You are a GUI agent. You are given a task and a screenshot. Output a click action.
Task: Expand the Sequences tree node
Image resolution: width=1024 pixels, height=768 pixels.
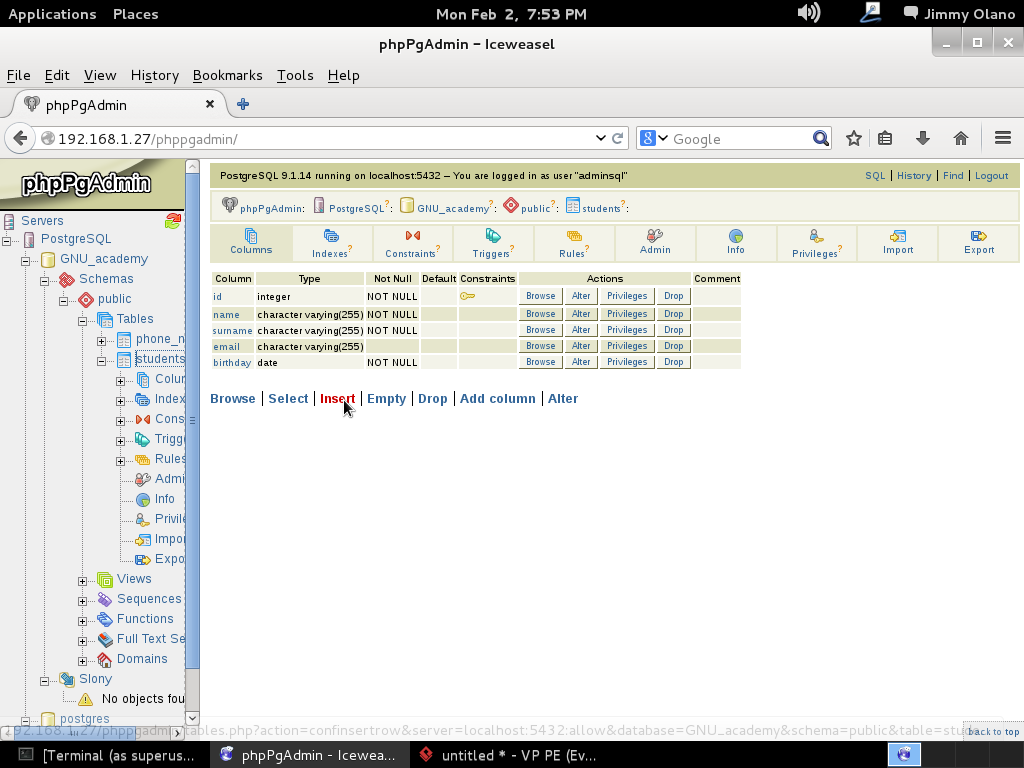[x=84, y=600]
